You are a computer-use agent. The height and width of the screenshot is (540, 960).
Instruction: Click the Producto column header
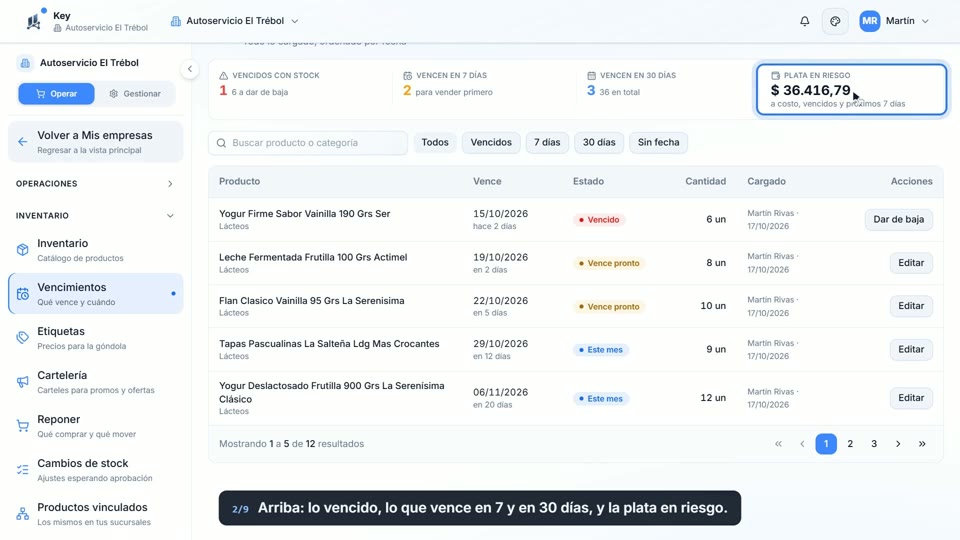point(239,181)
